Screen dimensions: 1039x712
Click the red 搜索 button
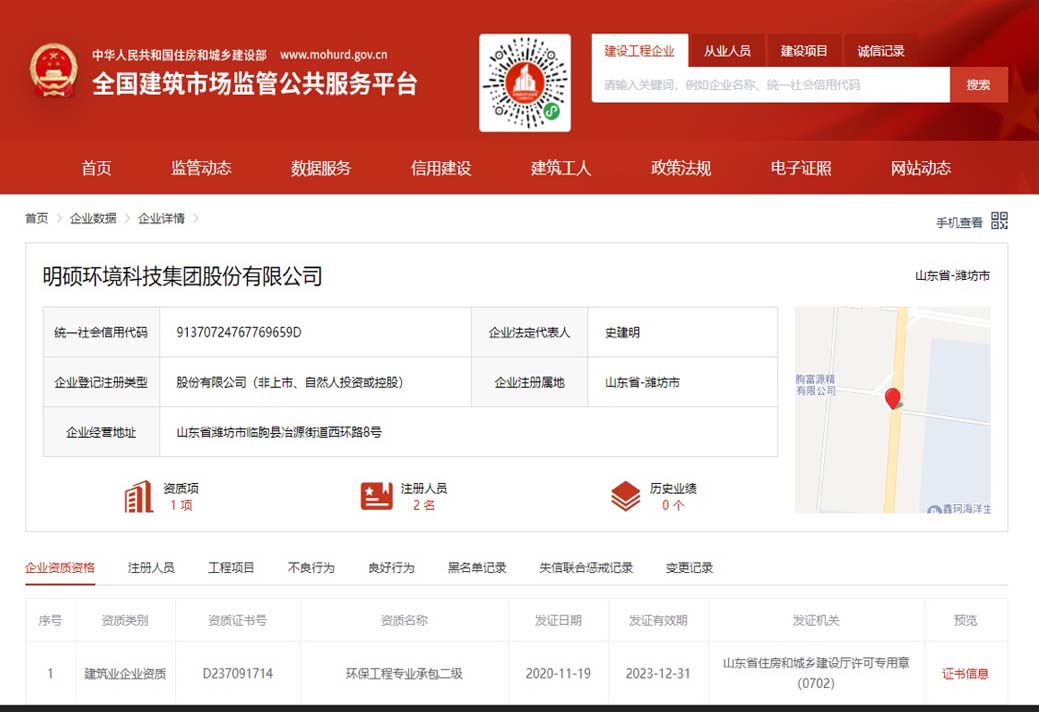979,85
